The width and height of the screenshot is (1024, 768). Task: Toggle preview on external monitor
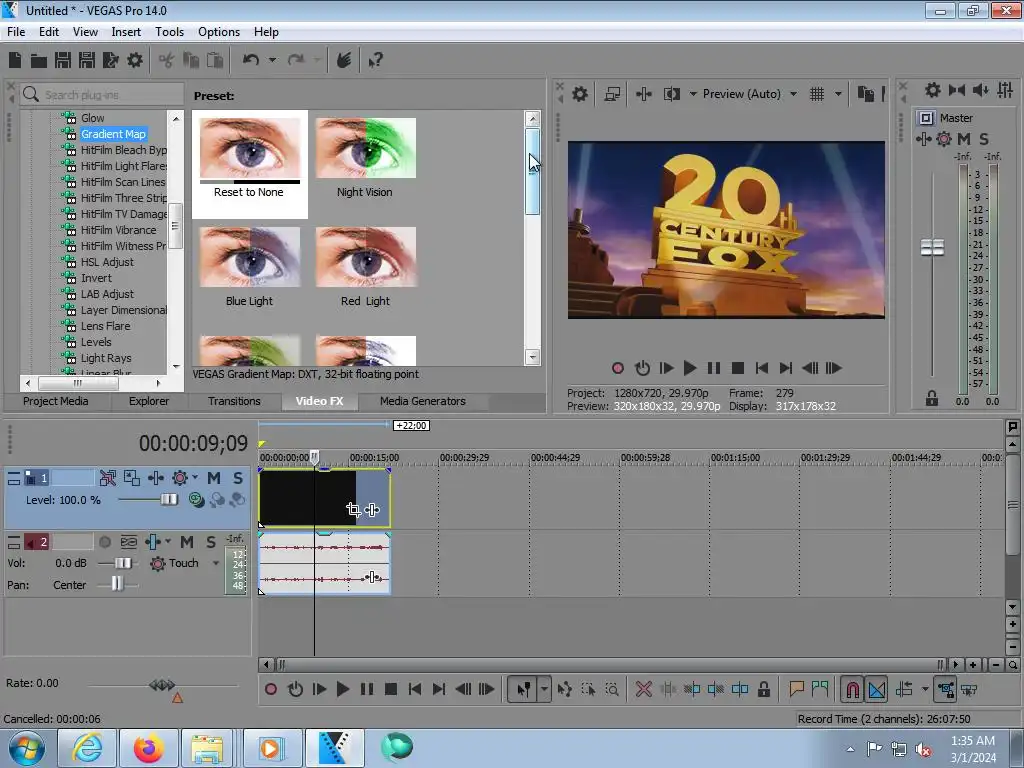click(612, 94)
